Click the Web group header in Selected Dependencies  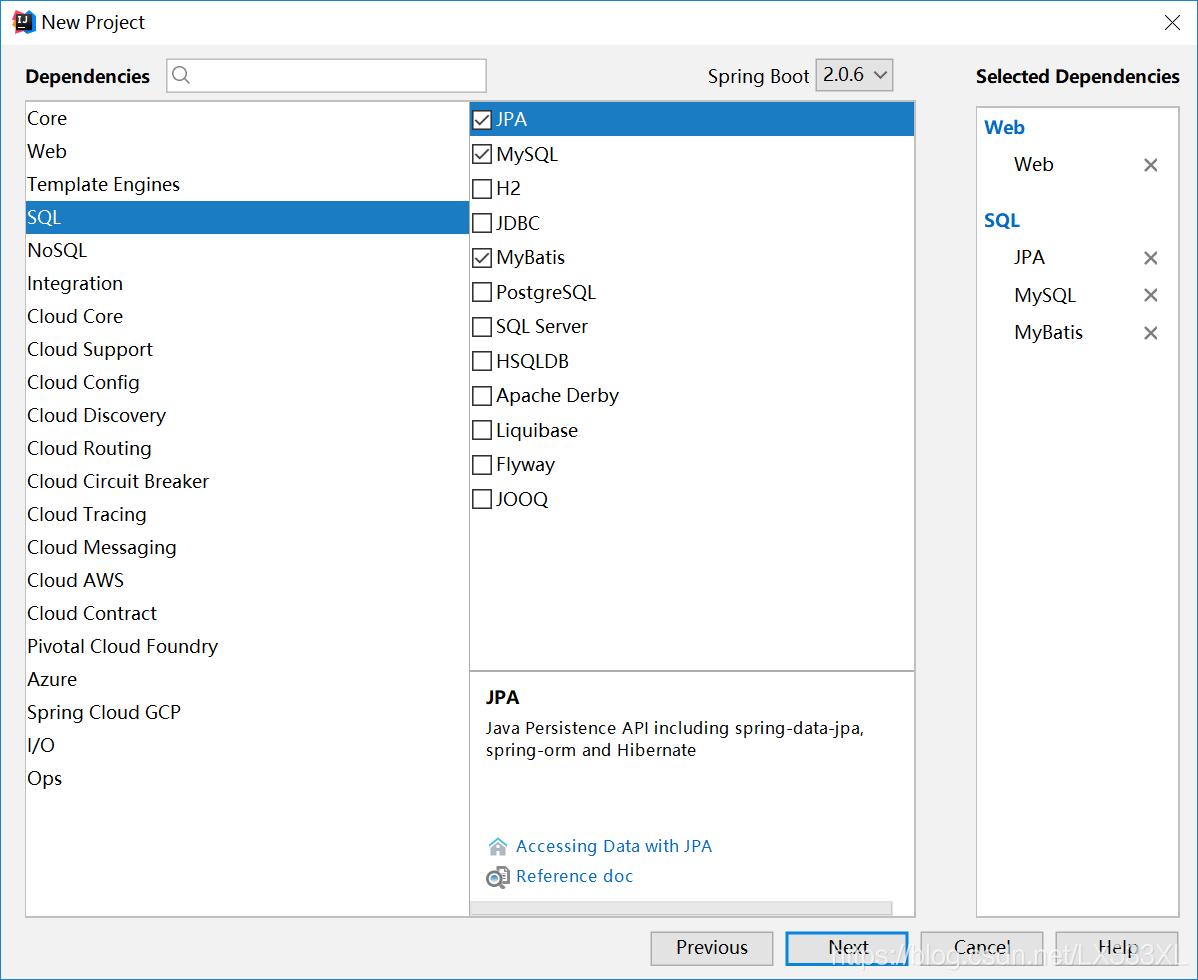click(x=1004, y=128)
